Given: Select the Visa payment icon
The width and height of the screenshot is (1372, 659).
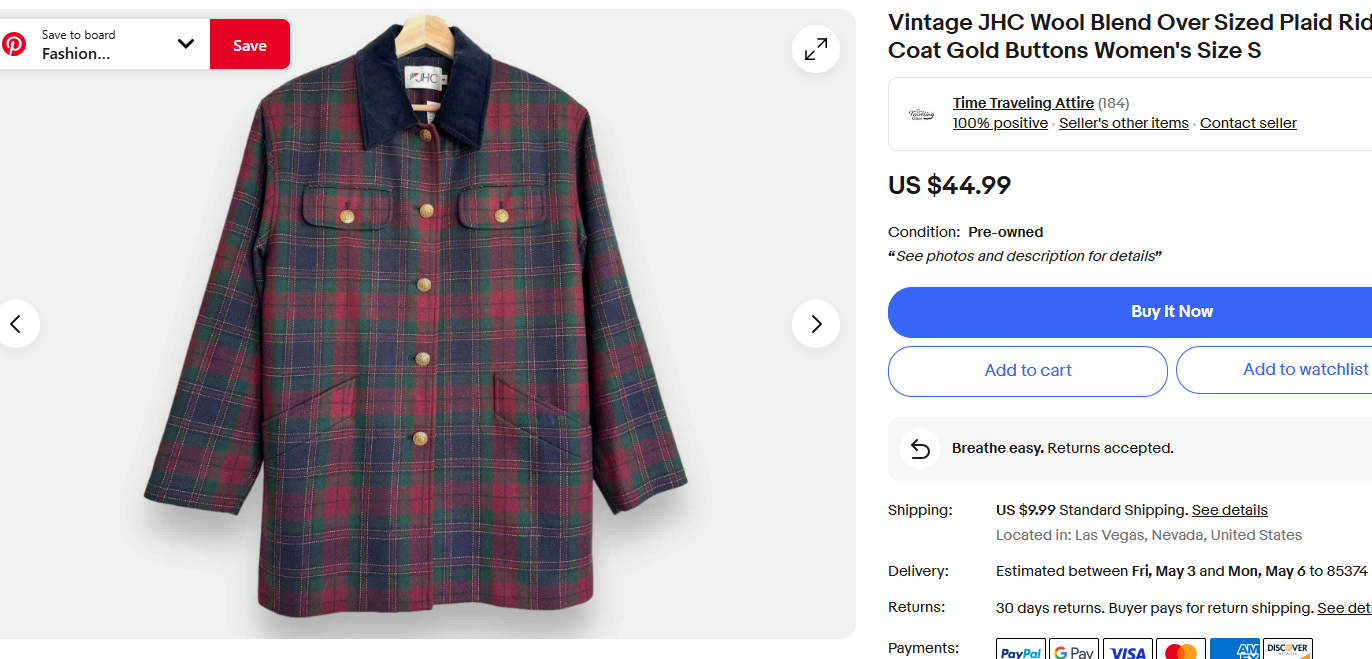Looking at the screenshot, I should (x=1127, y=651).
